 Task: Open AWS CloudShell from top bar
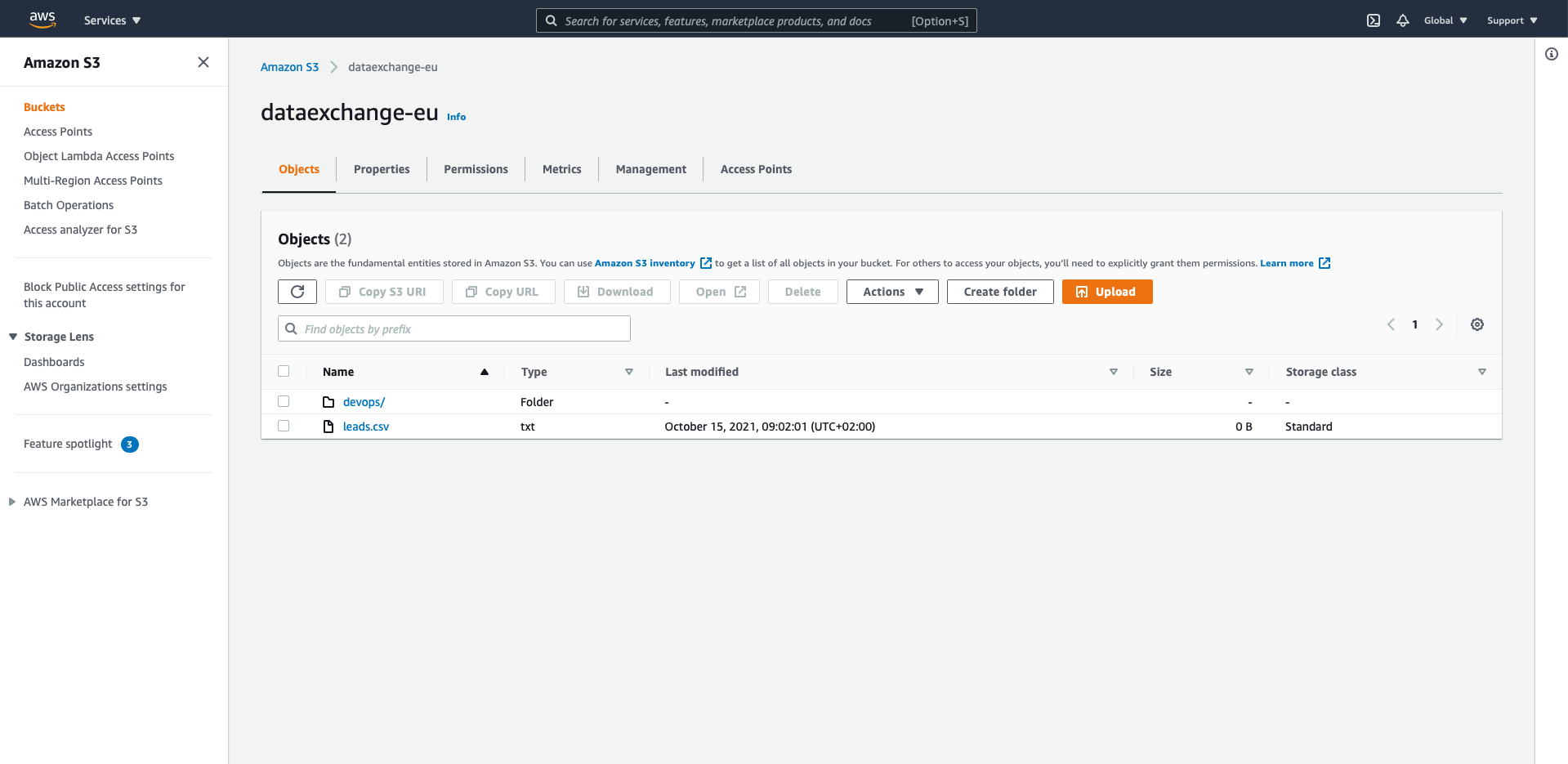point(1374,20)
